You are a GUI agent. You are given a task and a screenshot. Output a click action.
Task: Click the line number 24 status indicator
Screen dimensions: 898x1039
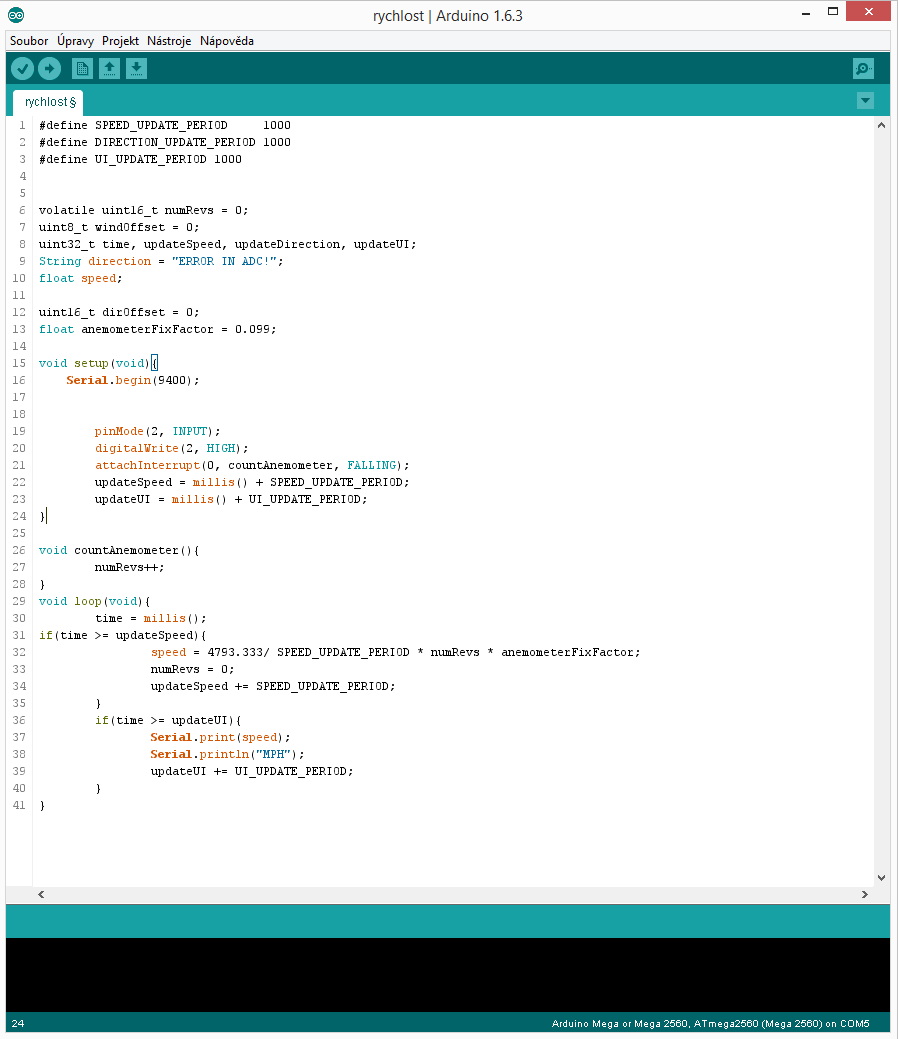(18, 1024)
